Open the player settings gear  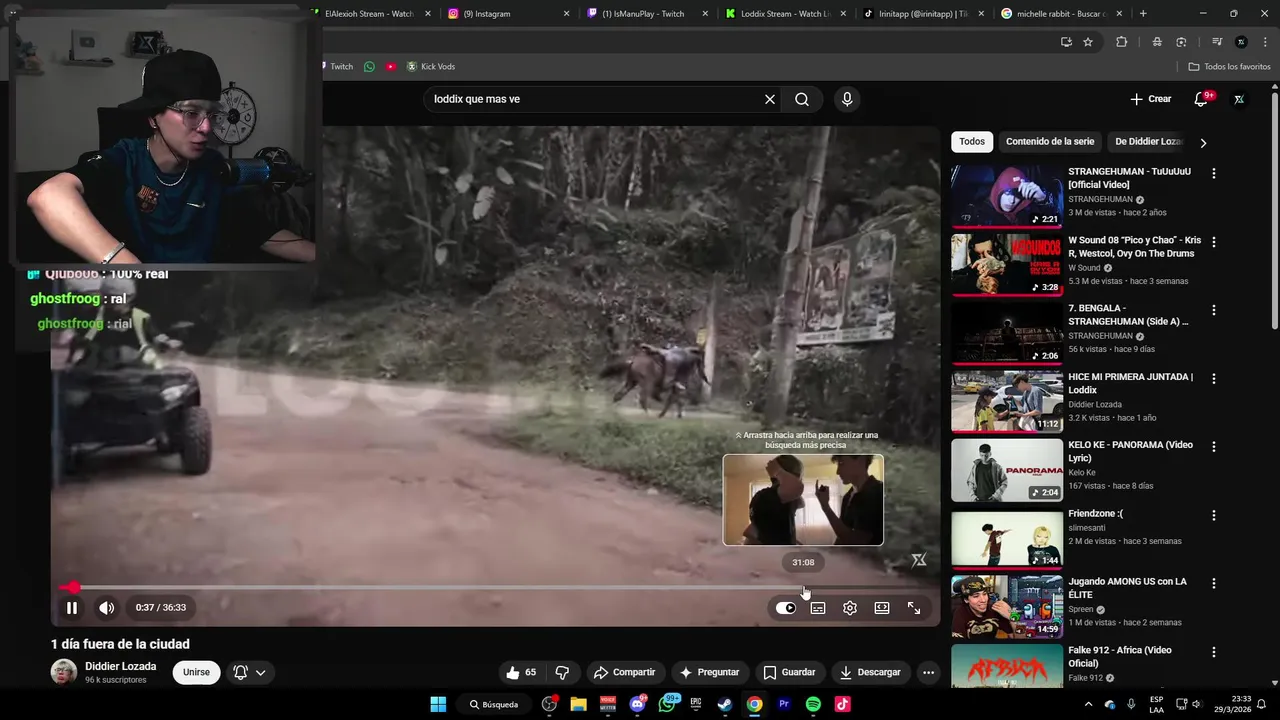coord(850,608)
